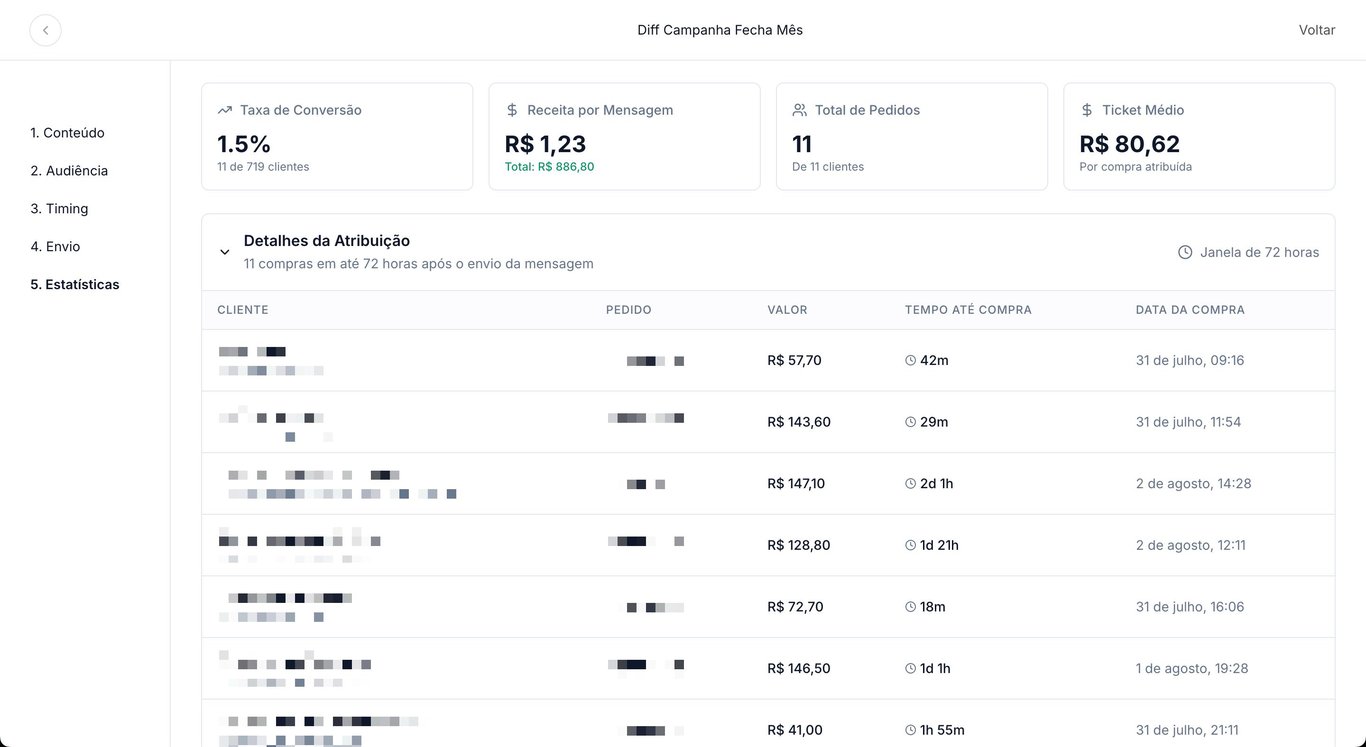Click the clock icon next to 42m
This screenshot has width=1366, height=747.
[x=910, y=360]
